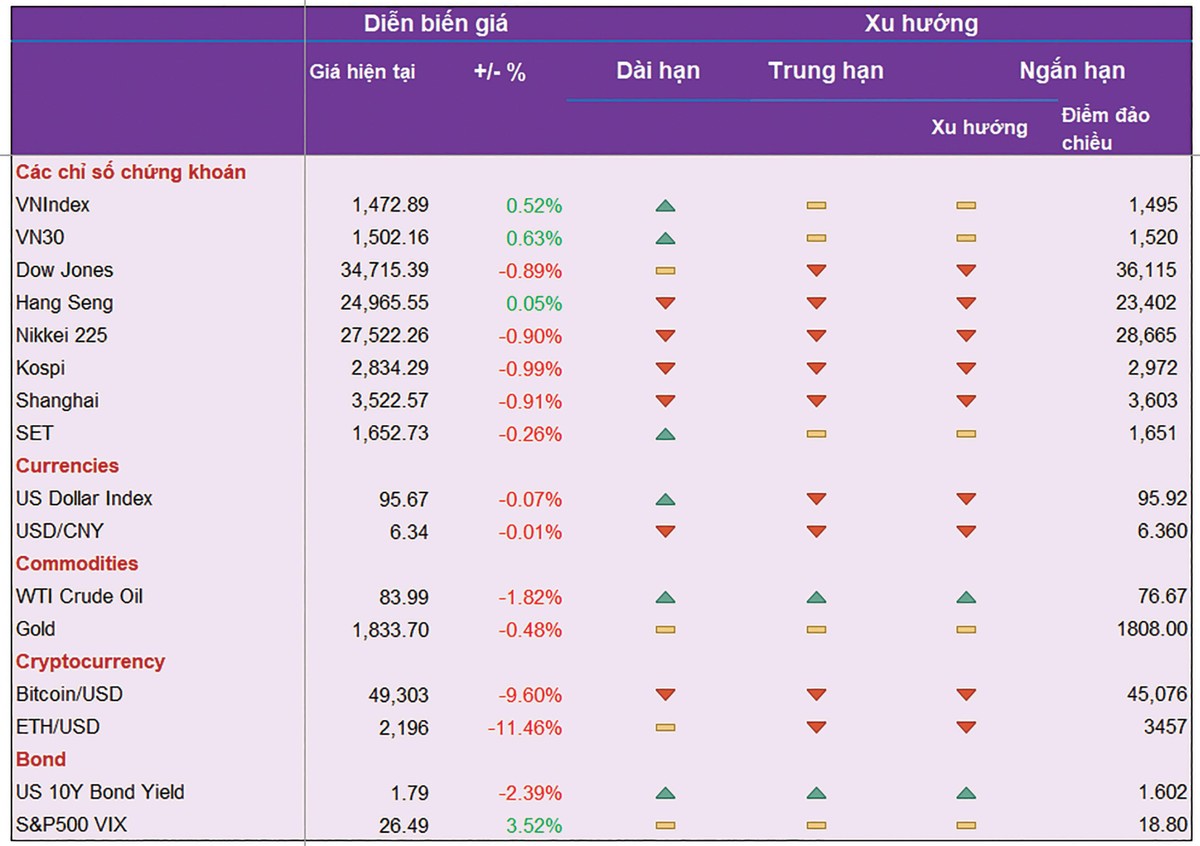Click the 'Cryptocurrency' section heading
The width and height of the screenshot is (1200, 846).
(x=90, y=662)
